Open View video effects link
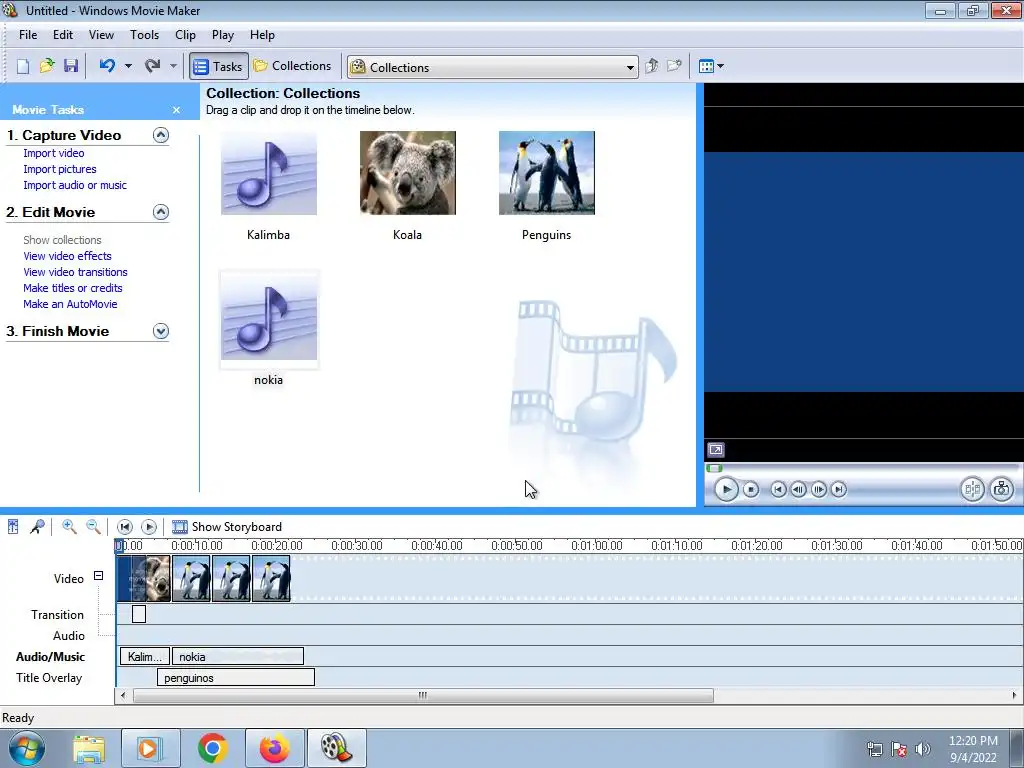Screen dimensions: 1024x768 (67, 256)
